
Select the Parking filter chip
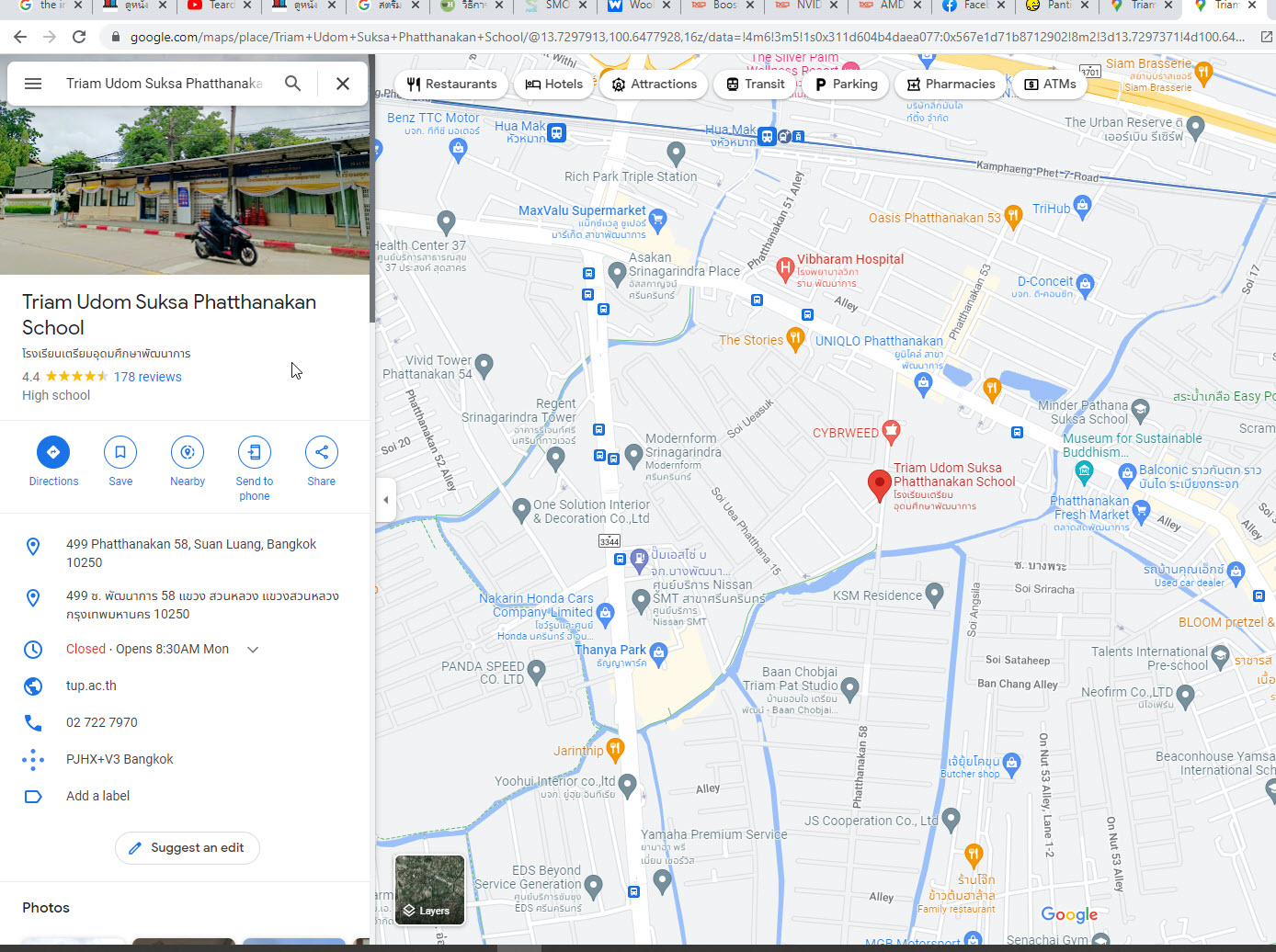point(846,85)
